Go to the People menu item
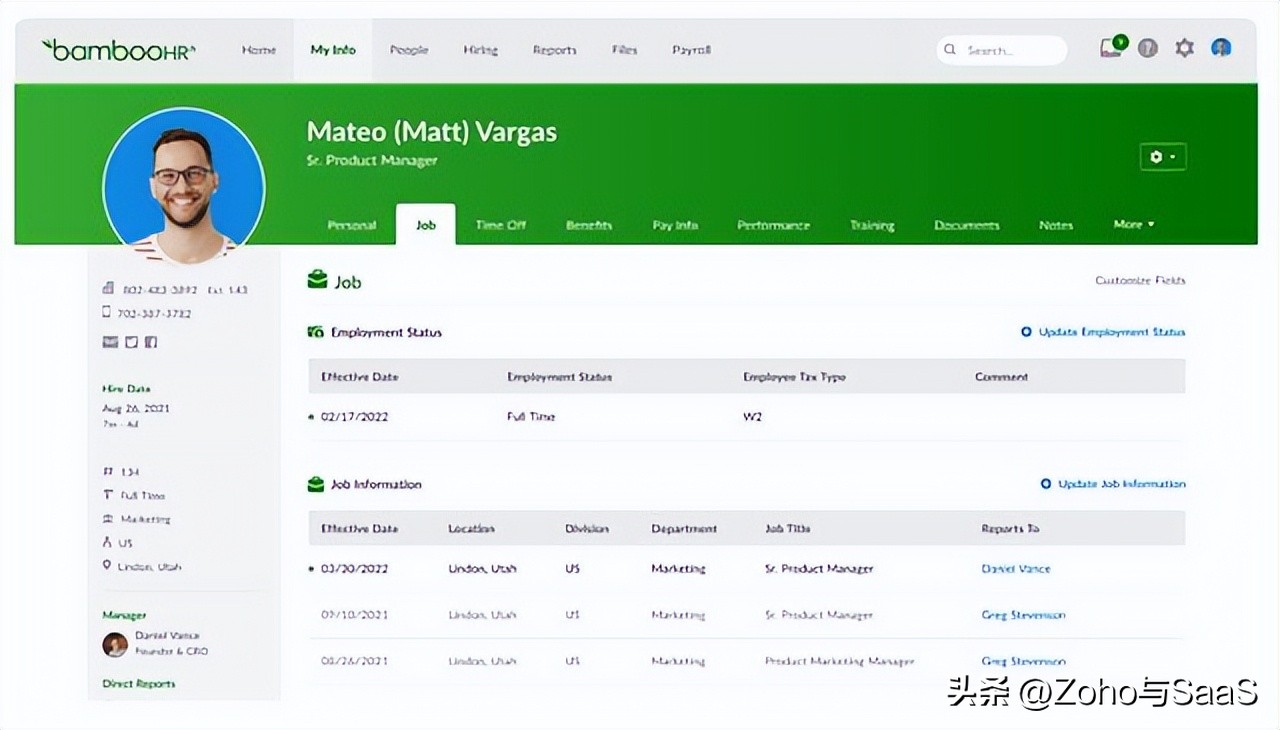Viewport: 1280px width, 730px height. [x=409, y=50]
